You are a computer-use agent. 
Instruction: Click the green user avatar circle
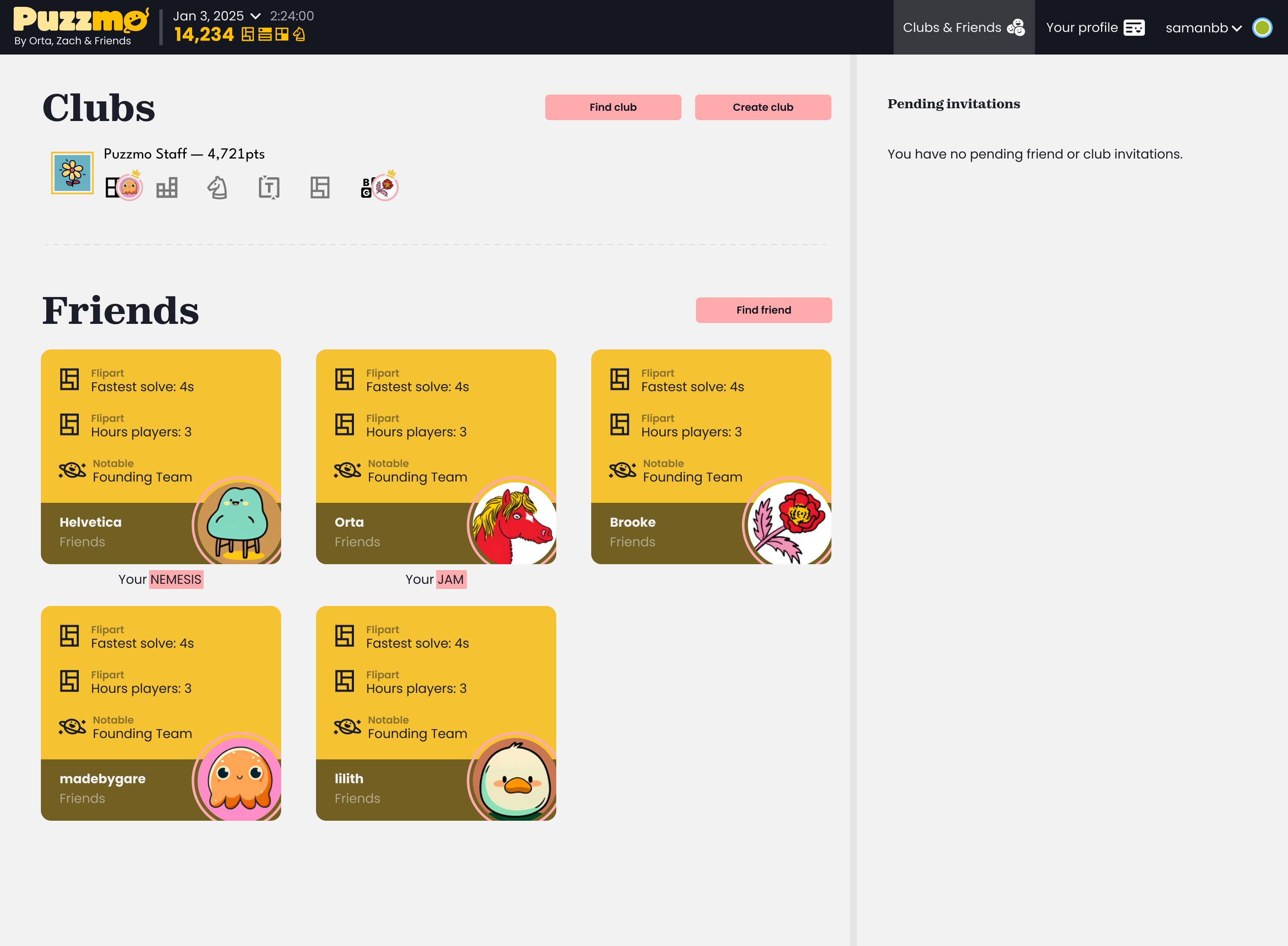(1262, 28)
